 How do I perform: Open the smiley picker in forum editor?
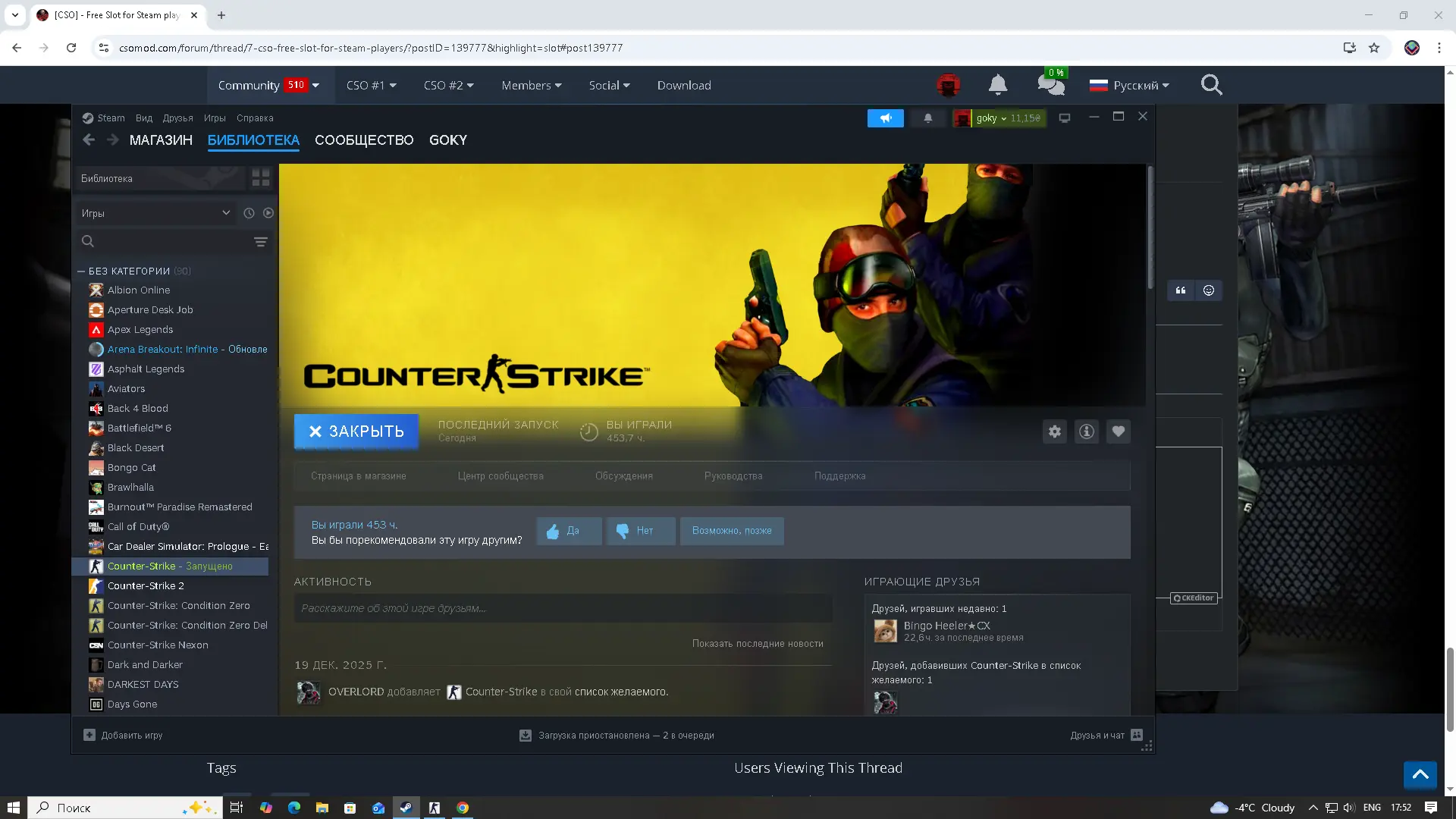1209,290
